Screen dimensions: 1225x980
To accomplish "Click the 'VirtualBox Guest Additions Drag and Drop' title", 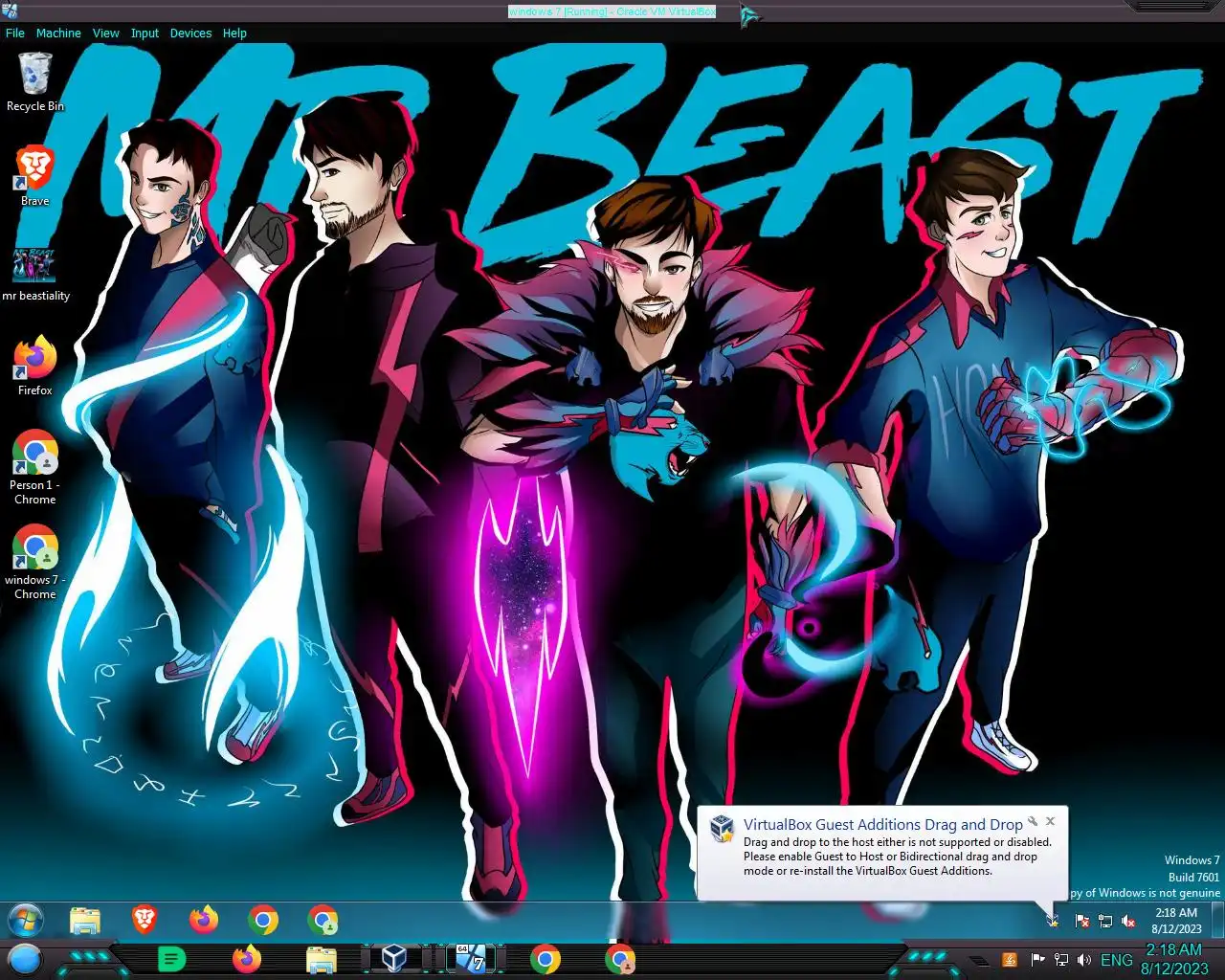I will 882,824.
